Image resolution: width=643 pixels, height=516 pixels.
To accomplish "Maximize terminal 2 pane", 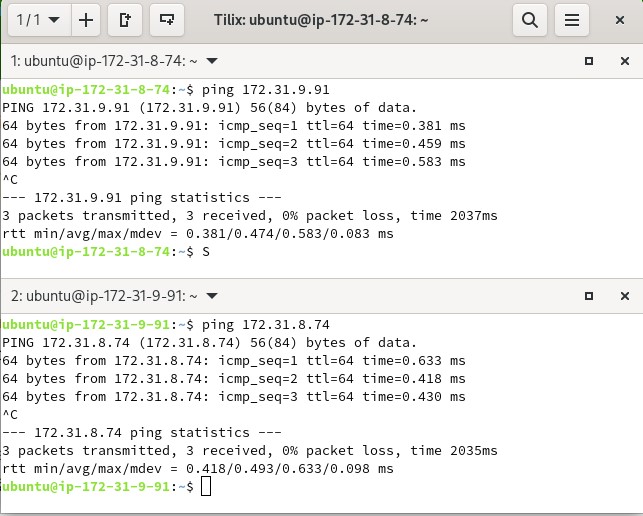I will (x=589, y=295).
